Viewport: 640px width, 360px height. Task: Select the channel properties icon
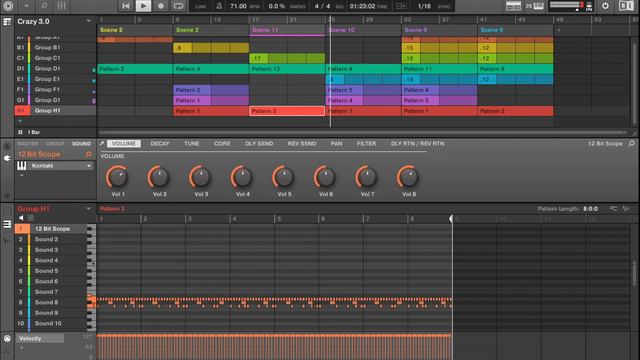pyautogui.click(x=7, y=146)
